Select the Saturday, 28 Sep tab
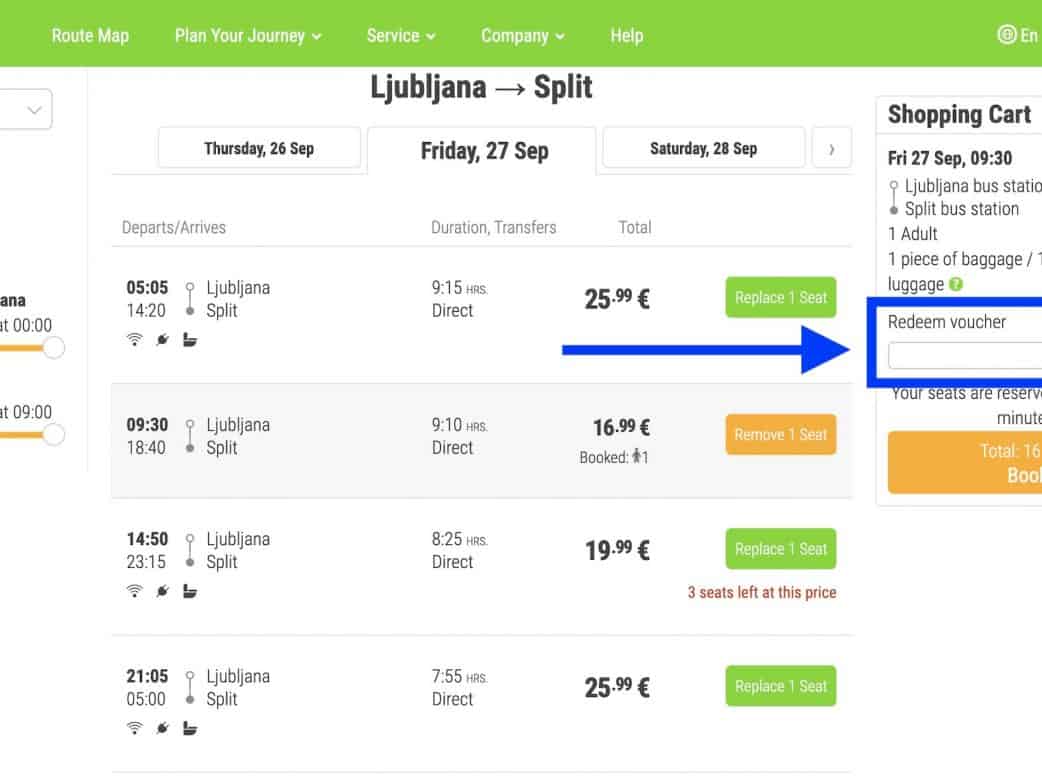Viewport: 1042px width, 782px height. point(703,148)
